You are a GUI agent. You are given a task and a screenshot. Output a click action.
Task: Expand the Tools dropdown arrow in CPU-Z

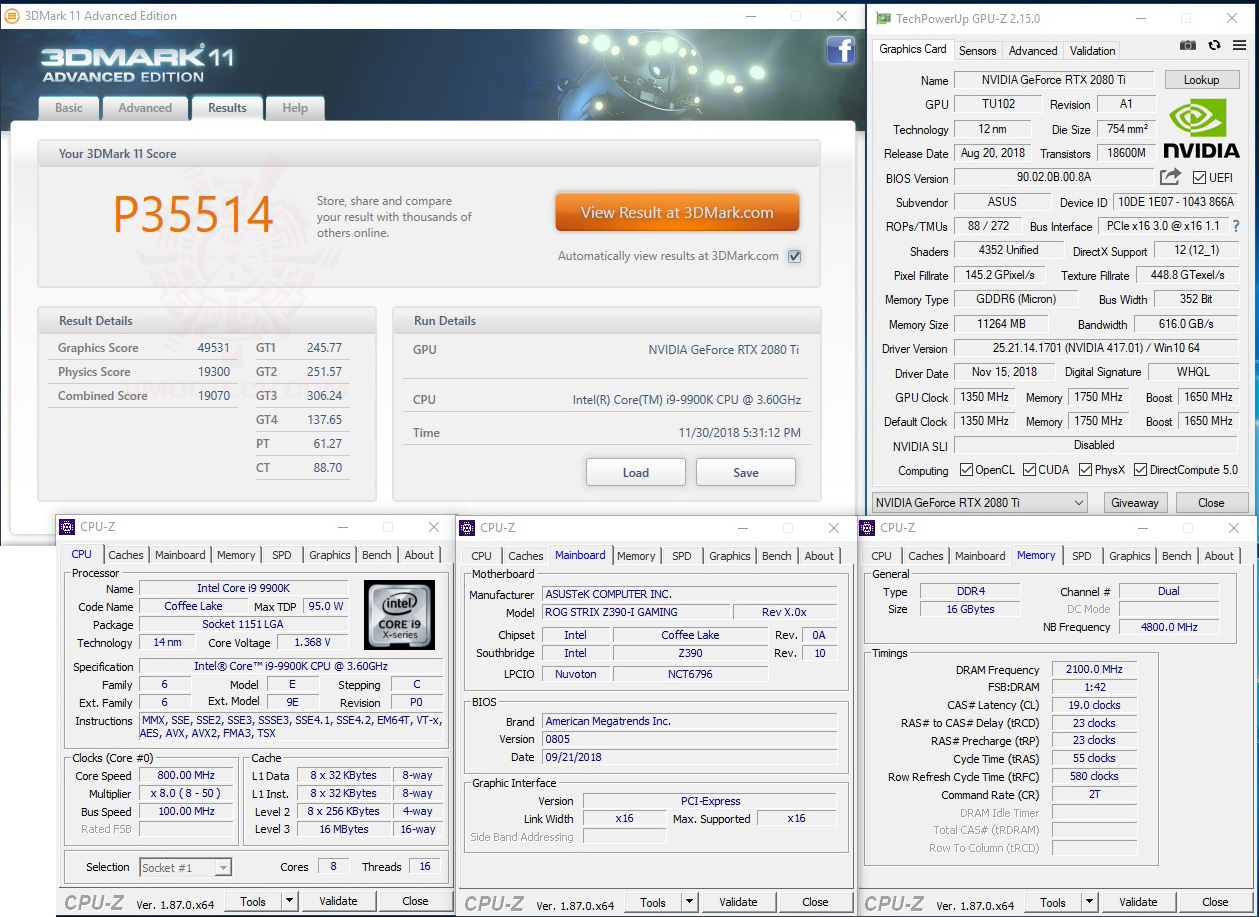[x=287, y=901]
